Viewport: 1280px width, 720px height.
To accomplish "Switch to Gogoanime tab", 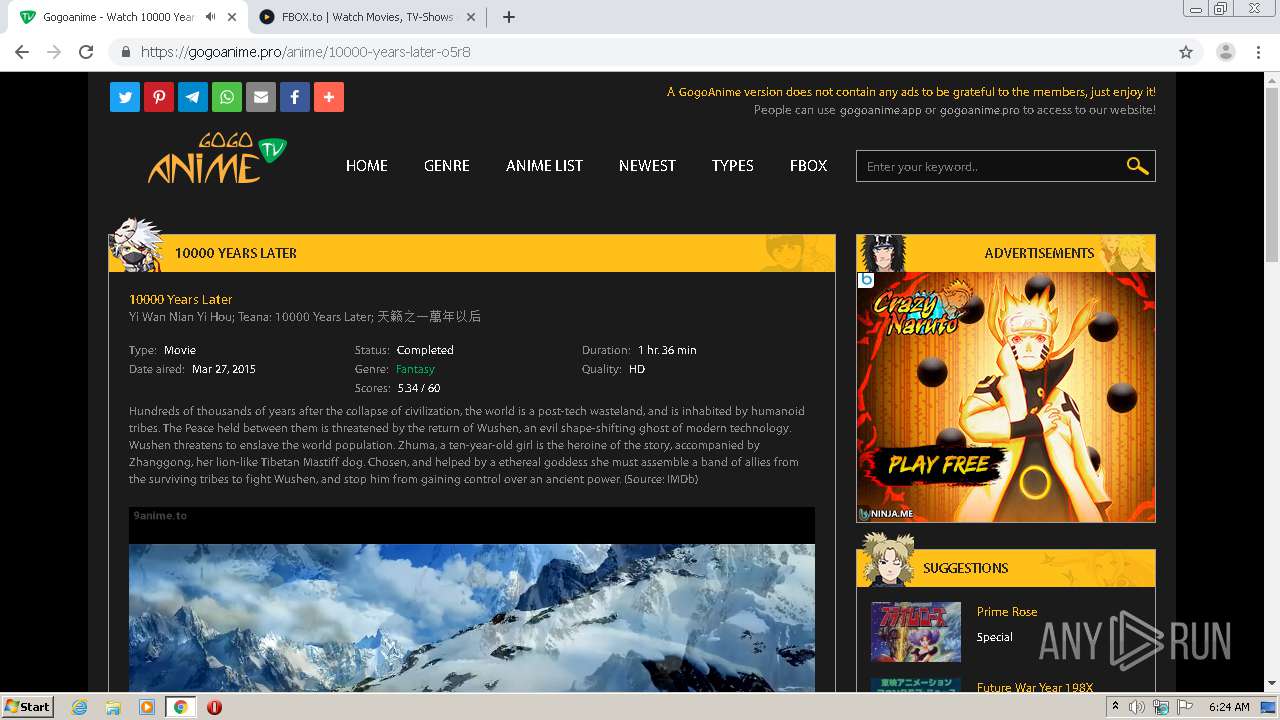I will click(x=126, y=17).
